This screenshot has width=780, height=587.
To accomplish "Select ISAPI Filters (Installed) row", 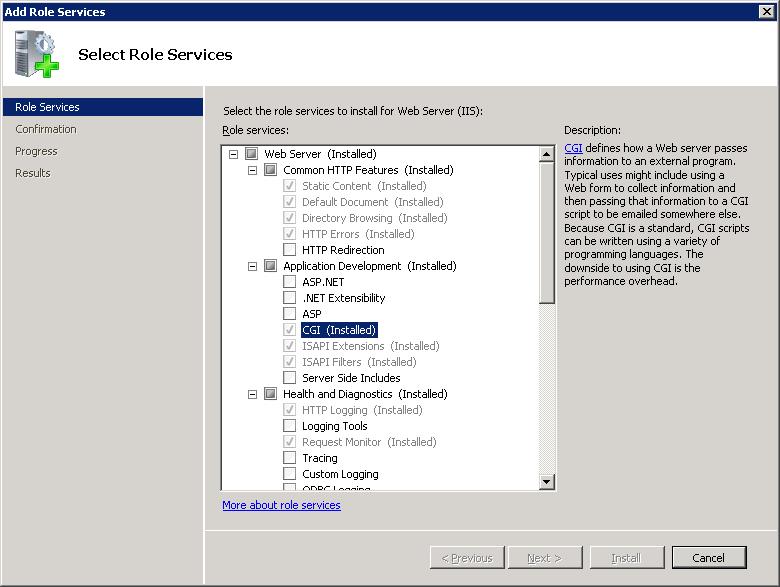I will (x=359, y=362).
